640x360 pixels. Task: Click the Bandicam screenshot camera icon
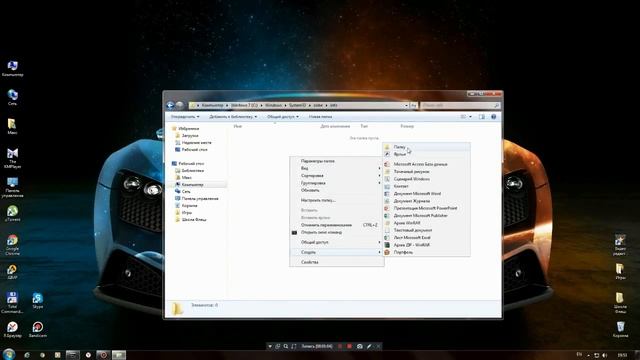360,346
